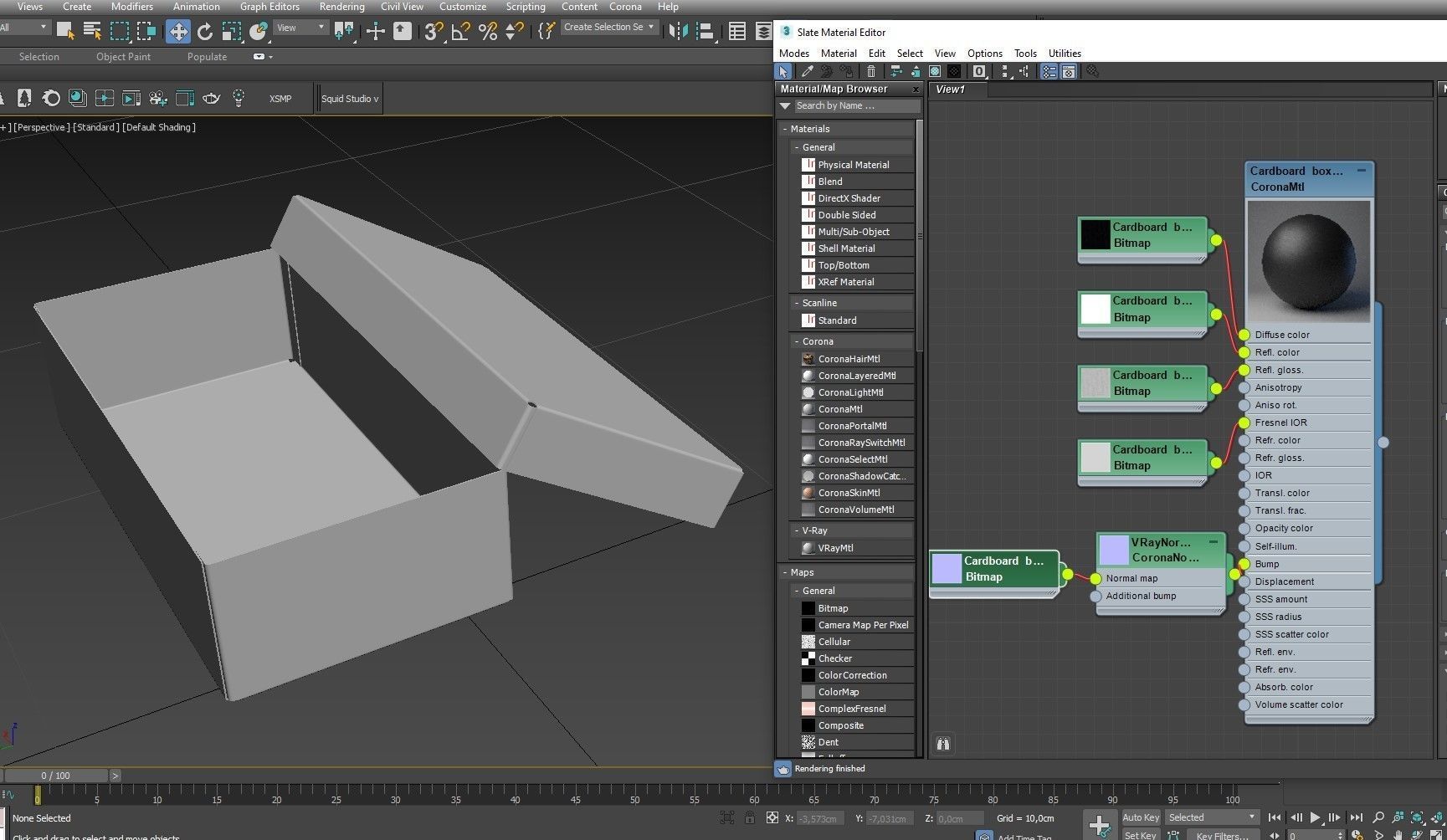Switch to the Object Paint ribbon tab
The image size is (1447, 840).
pyautogui.click(x=123, y=57)
